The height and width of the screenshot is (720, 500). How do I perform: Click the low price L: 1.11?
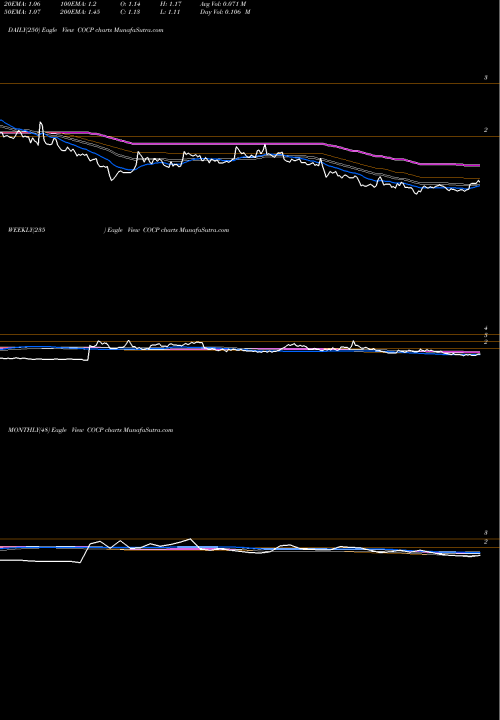pyautogui.click(x=170, y=12)
